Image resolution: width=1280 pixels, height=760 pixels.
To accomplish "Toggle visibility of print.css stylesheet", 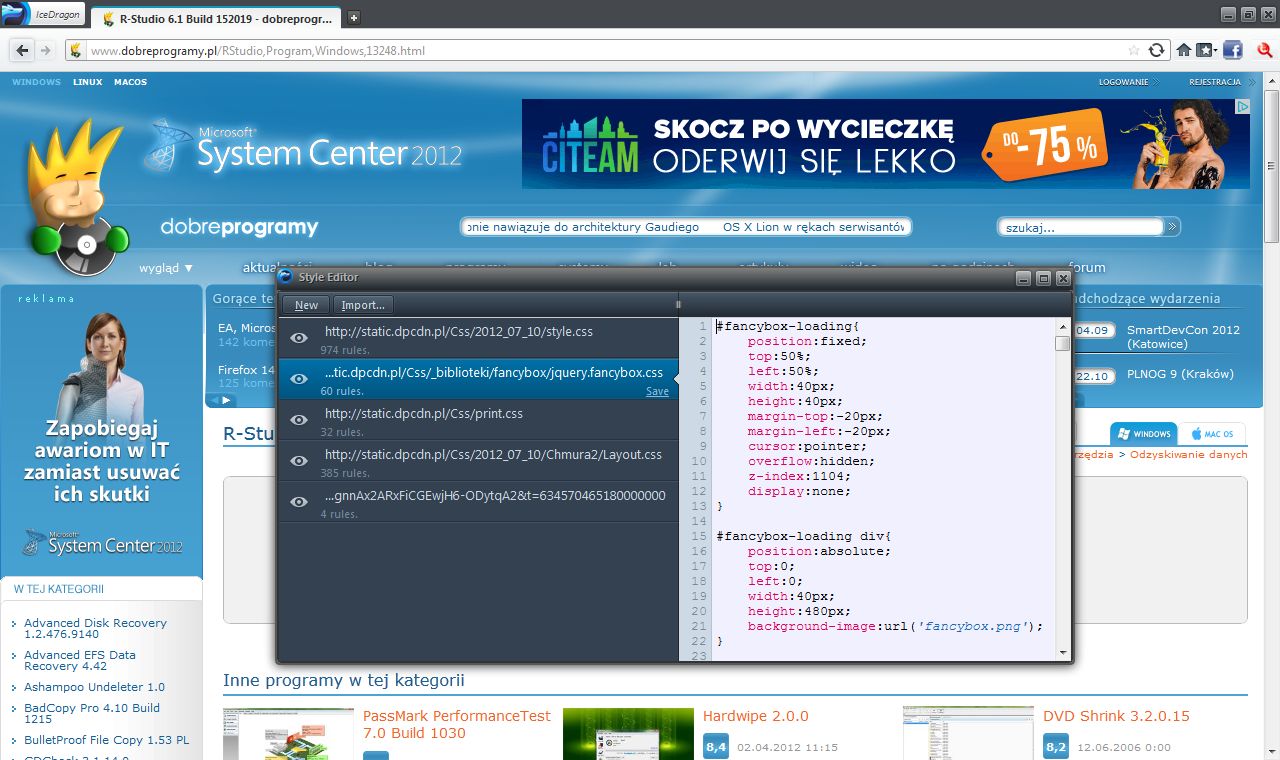I will pos(298,420).
